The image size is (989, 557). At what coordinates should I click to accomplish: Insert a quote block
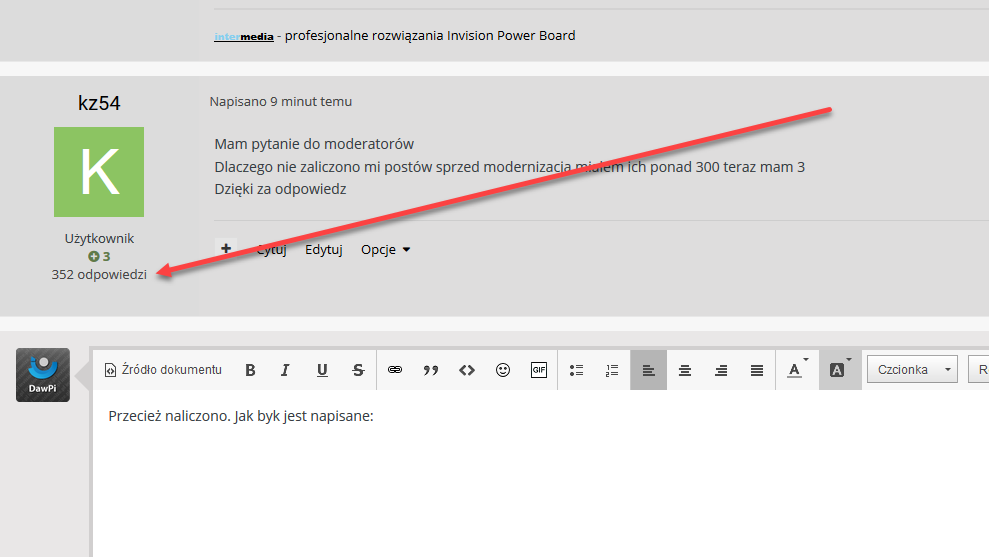[431, 370]
